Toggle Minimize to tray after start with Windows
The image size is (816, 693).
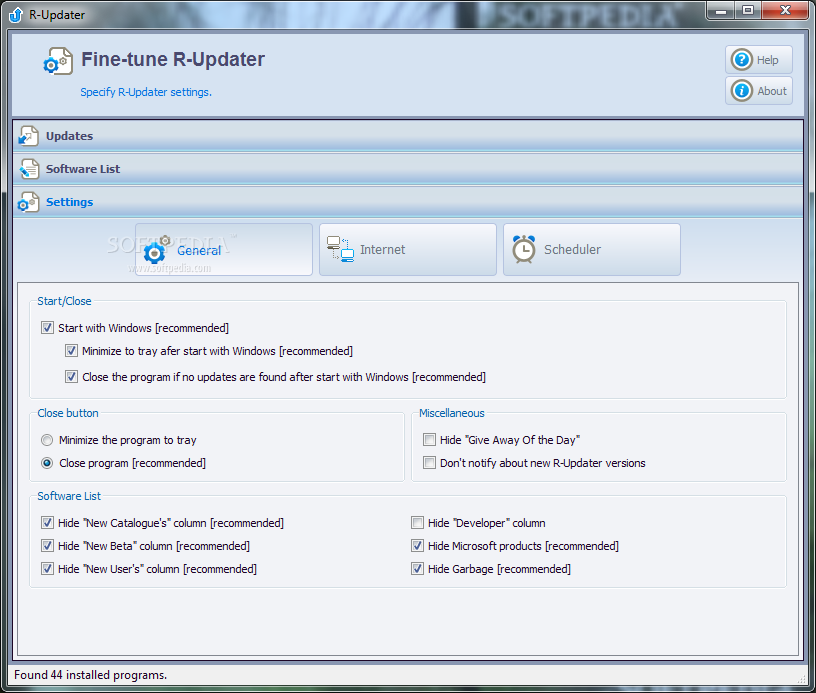coord(71,351)
